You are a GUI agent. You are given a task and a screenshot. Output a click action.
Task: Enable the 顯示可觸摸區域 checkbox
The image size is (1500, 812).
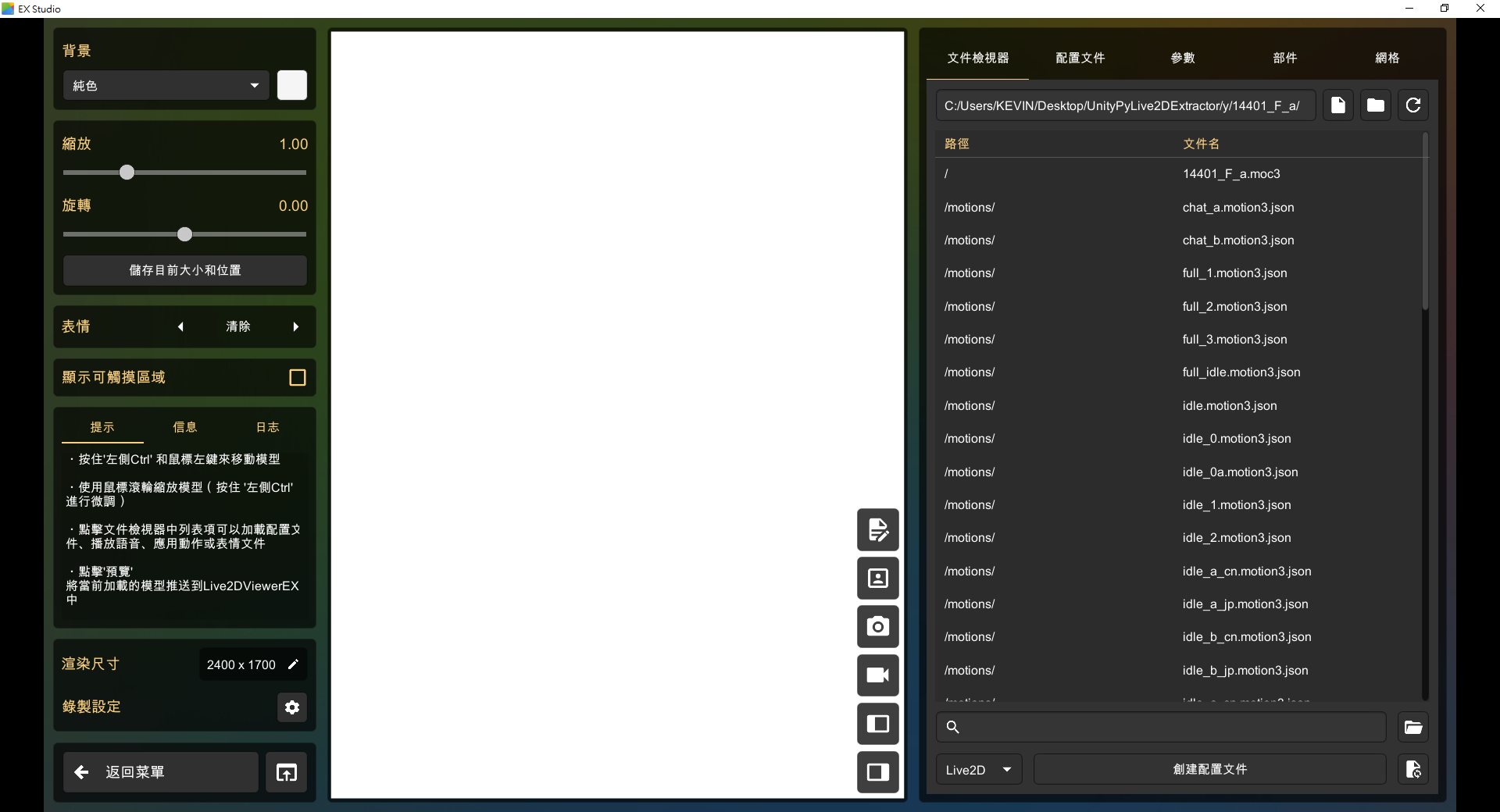tap(297, 378)
